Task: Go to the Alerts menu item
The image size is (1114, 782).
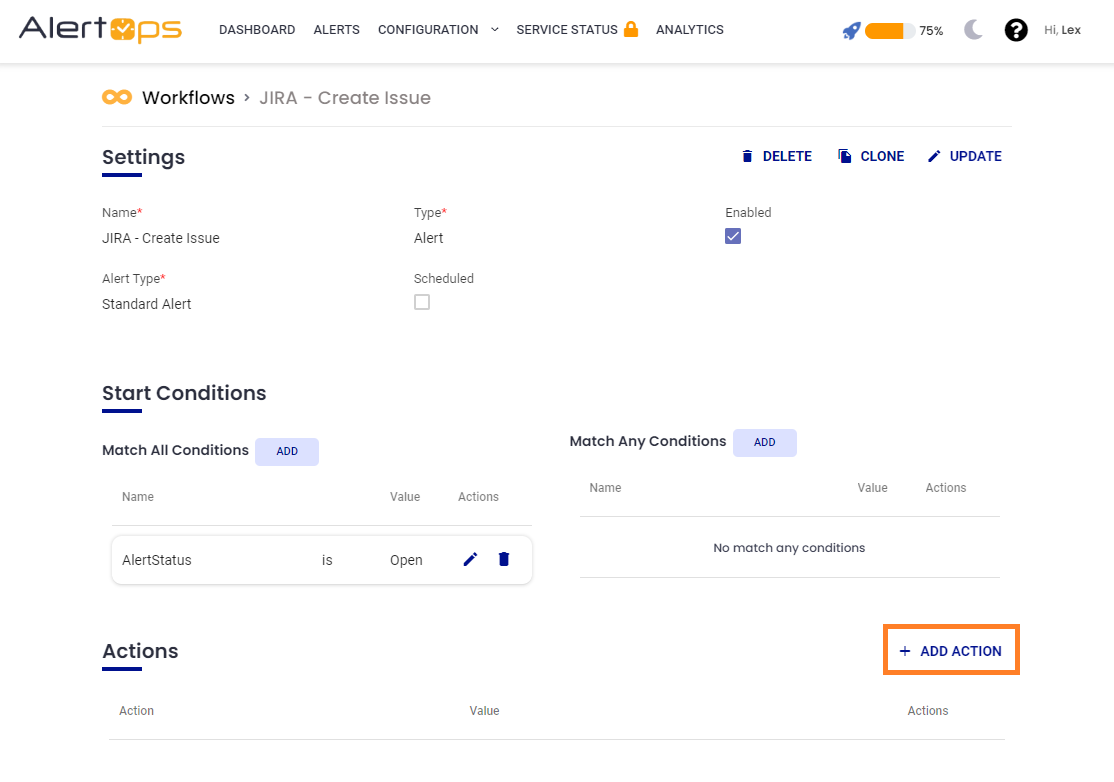Action: 336,30
